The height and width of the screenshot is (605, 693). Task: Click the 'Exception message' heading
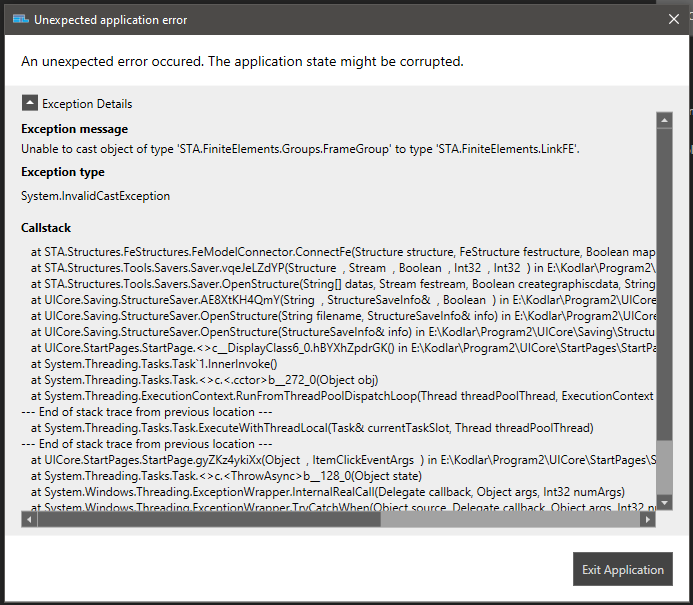[74, 129]
